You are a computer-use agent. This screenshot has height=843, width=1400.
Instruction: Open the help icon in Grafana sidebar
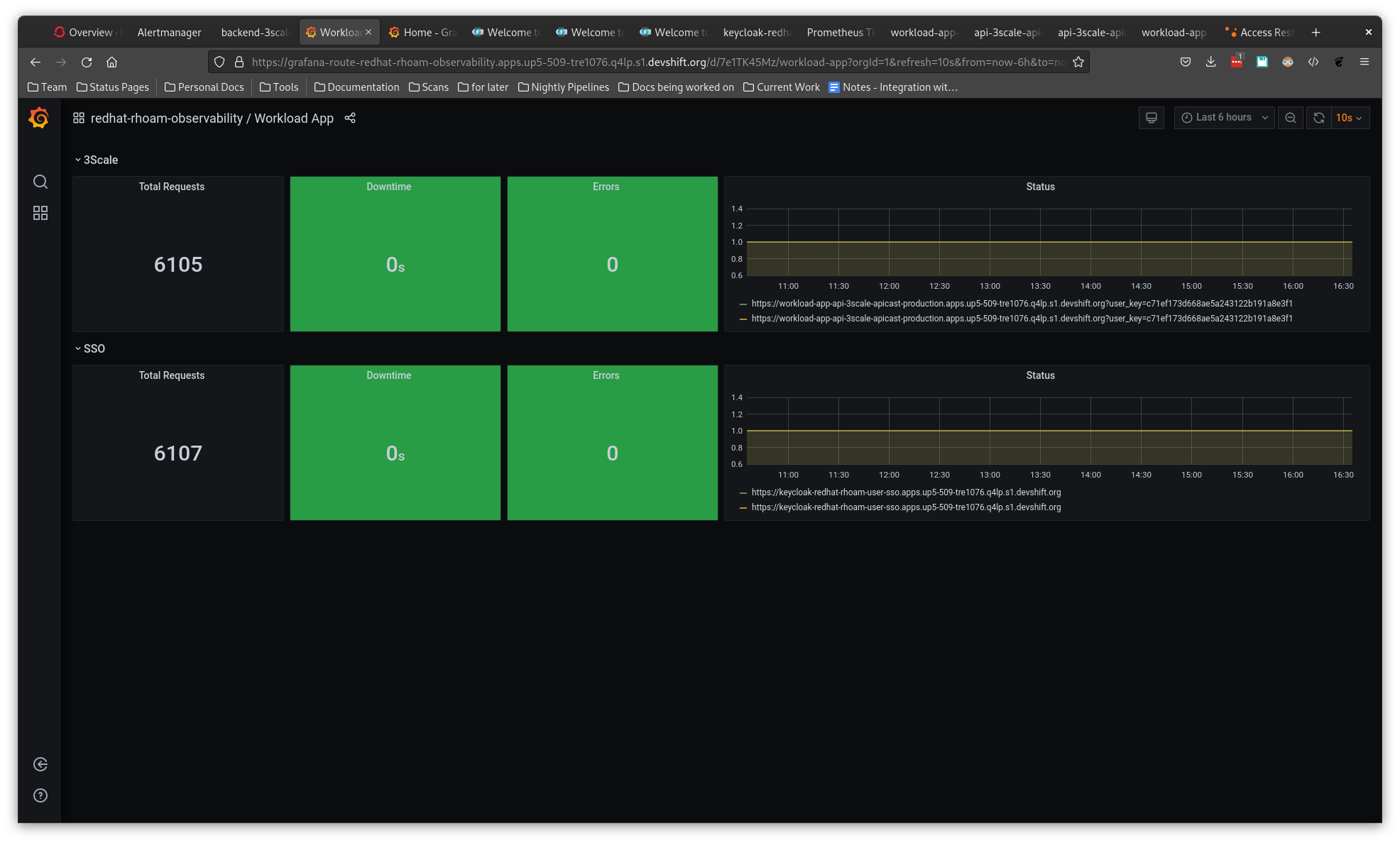pos(40,795)
